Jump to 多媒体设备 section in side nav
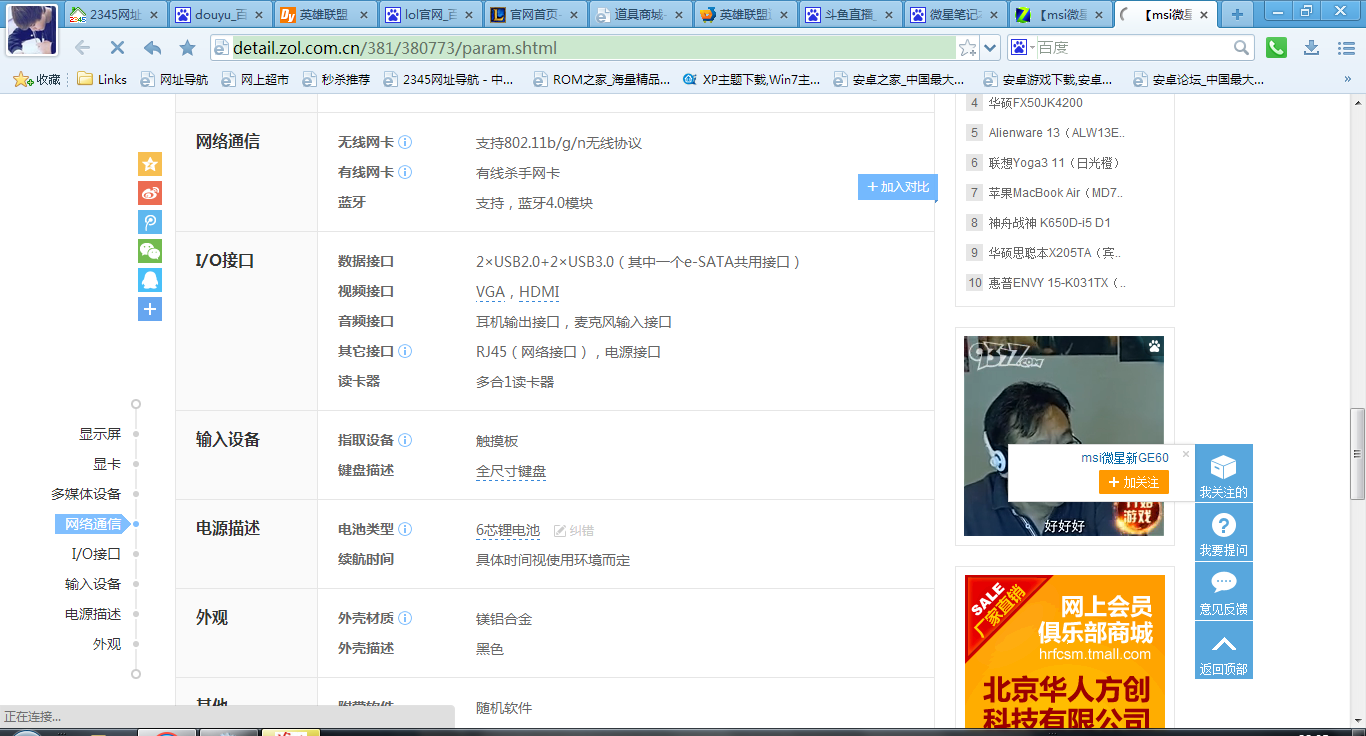 coord(86,494)
